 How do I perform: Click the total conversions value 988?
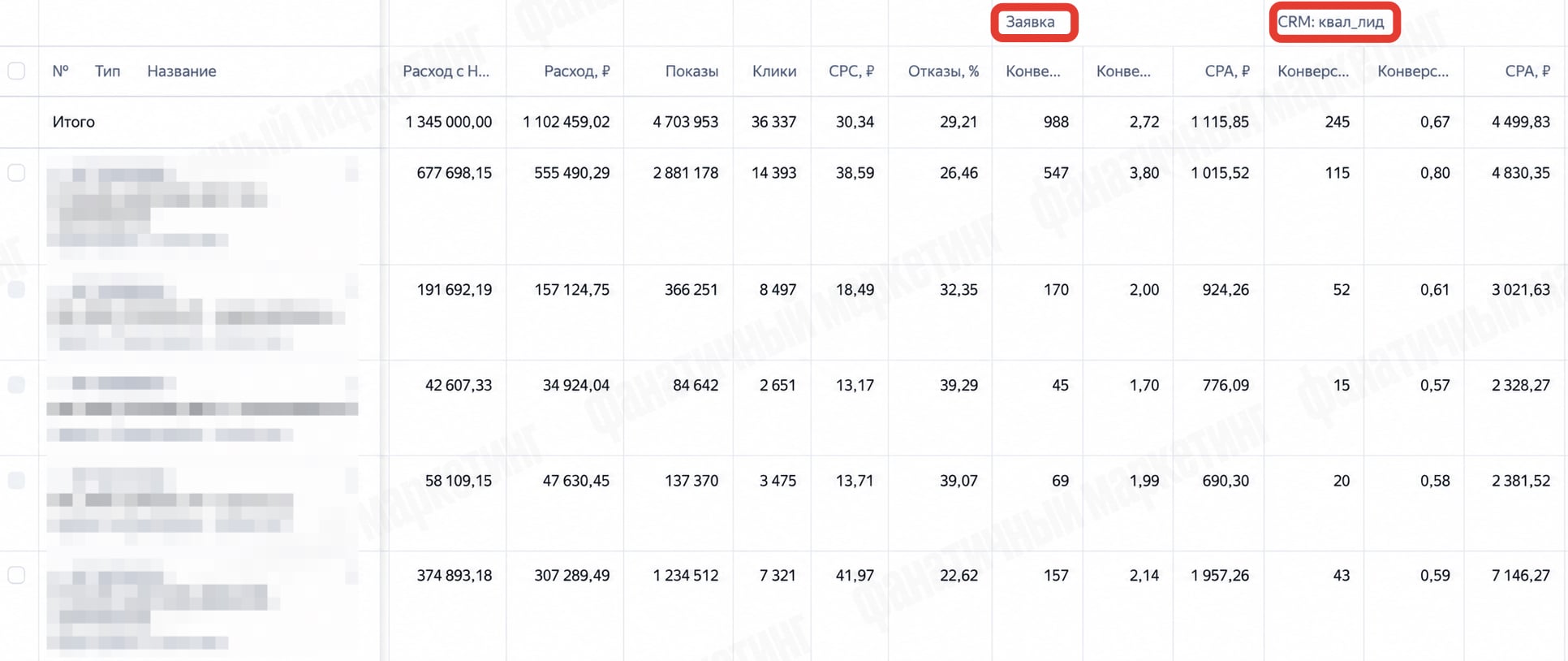click(x=1056, y=122)
